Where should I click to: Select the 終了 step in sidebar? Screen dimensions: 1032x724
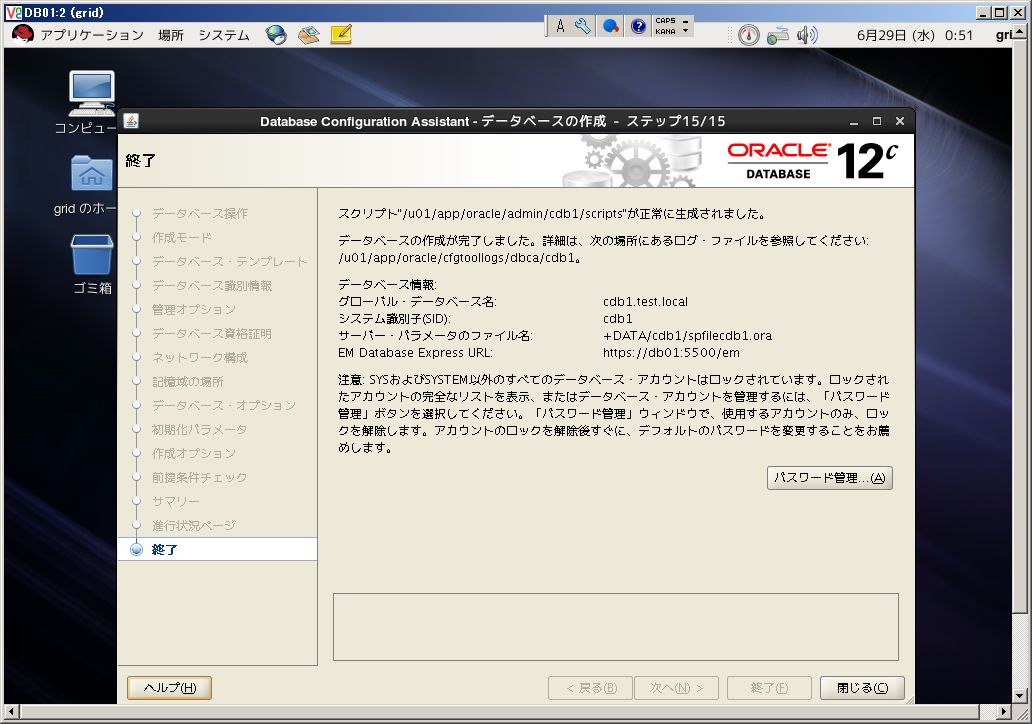pyautogui.click(x=217, y=550)
